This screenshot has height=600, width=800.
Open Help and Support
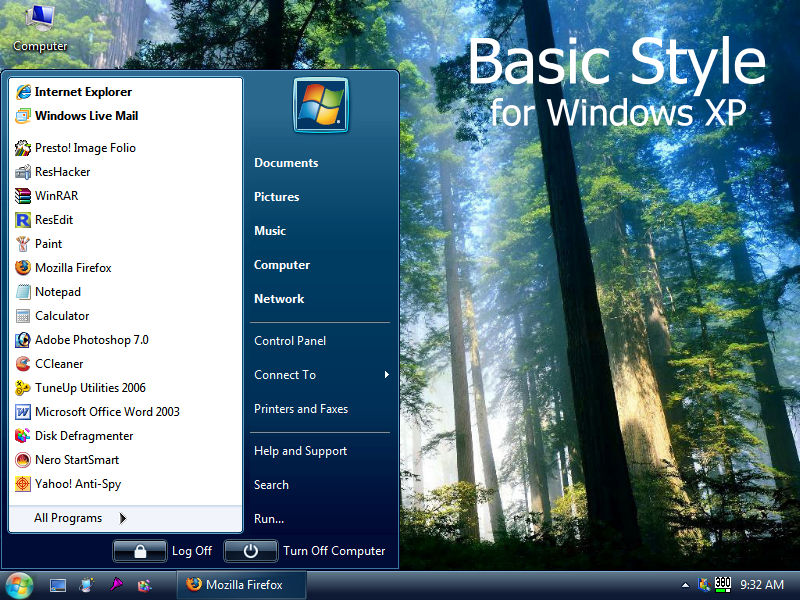301,451
